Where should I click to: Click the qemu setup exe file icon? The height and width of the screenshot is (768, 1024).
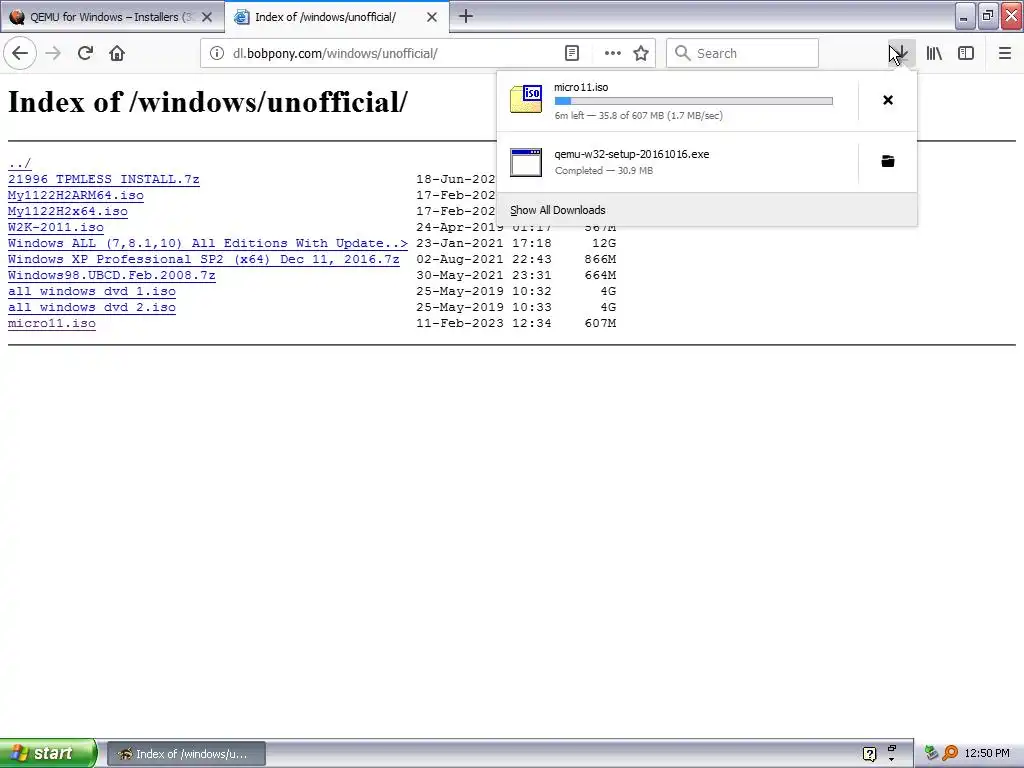pyautogui.click(x=526, y=162)
